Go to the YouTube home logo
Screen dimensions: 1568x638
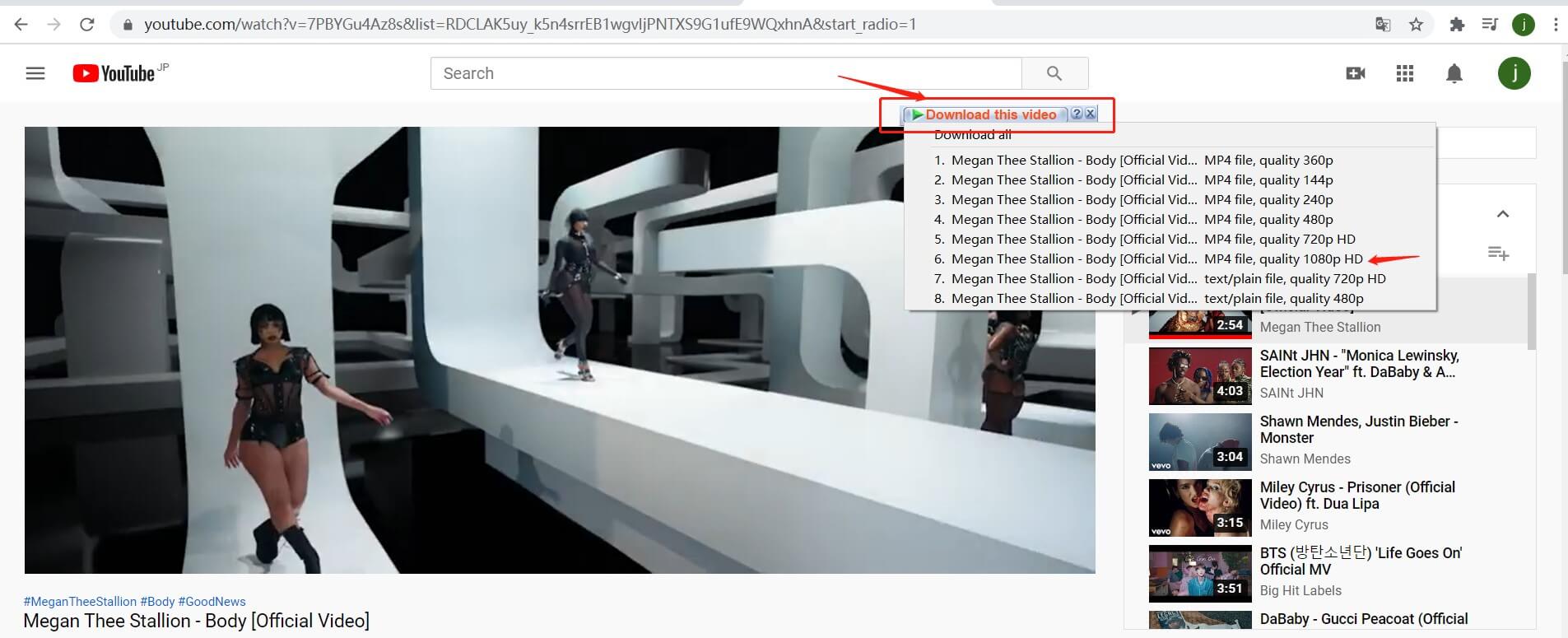(x=114, y=73)
